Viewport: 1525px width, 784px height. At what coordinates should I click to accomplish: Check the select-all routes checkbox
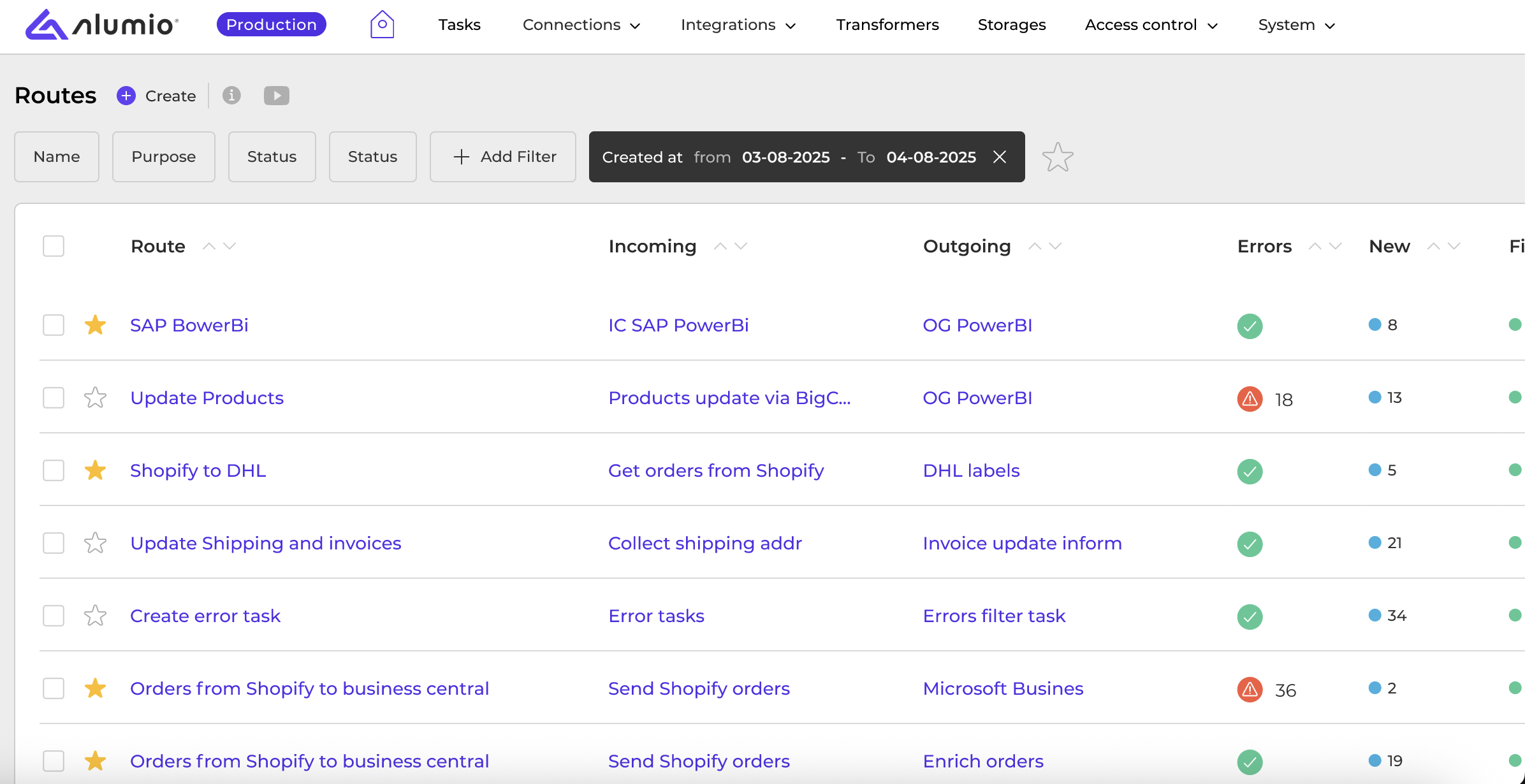[x=54, y=246]
